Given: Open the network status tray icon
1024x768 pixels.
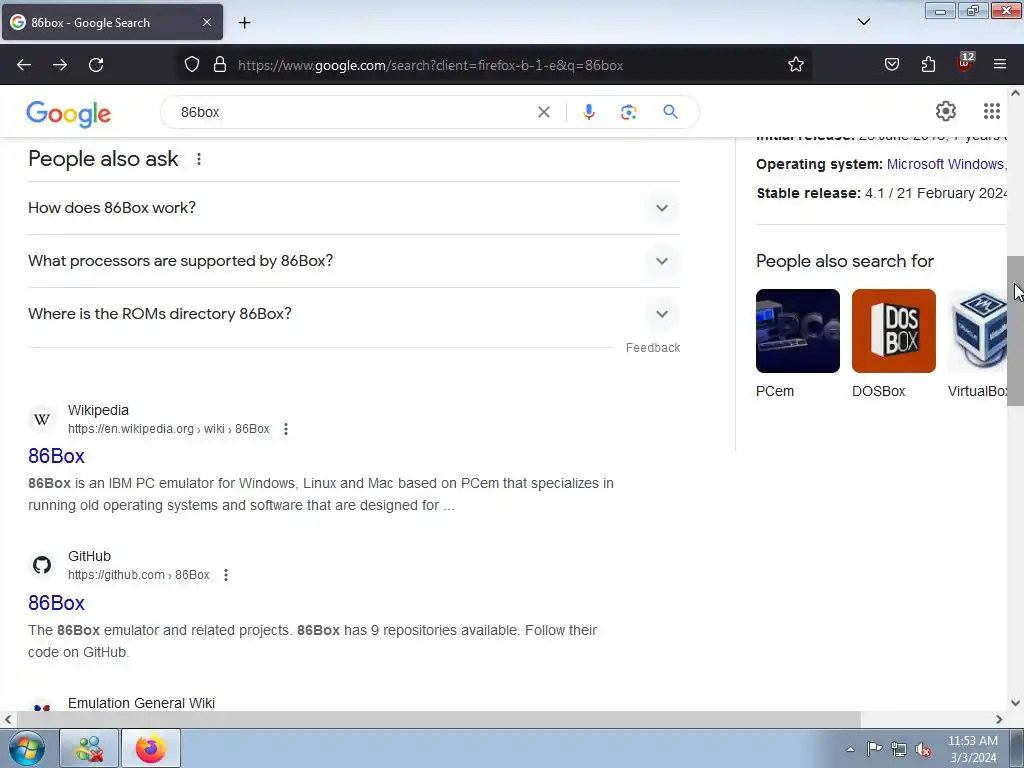Looking at the screenshot, I should pyautogui.click(x=899, y=749).
